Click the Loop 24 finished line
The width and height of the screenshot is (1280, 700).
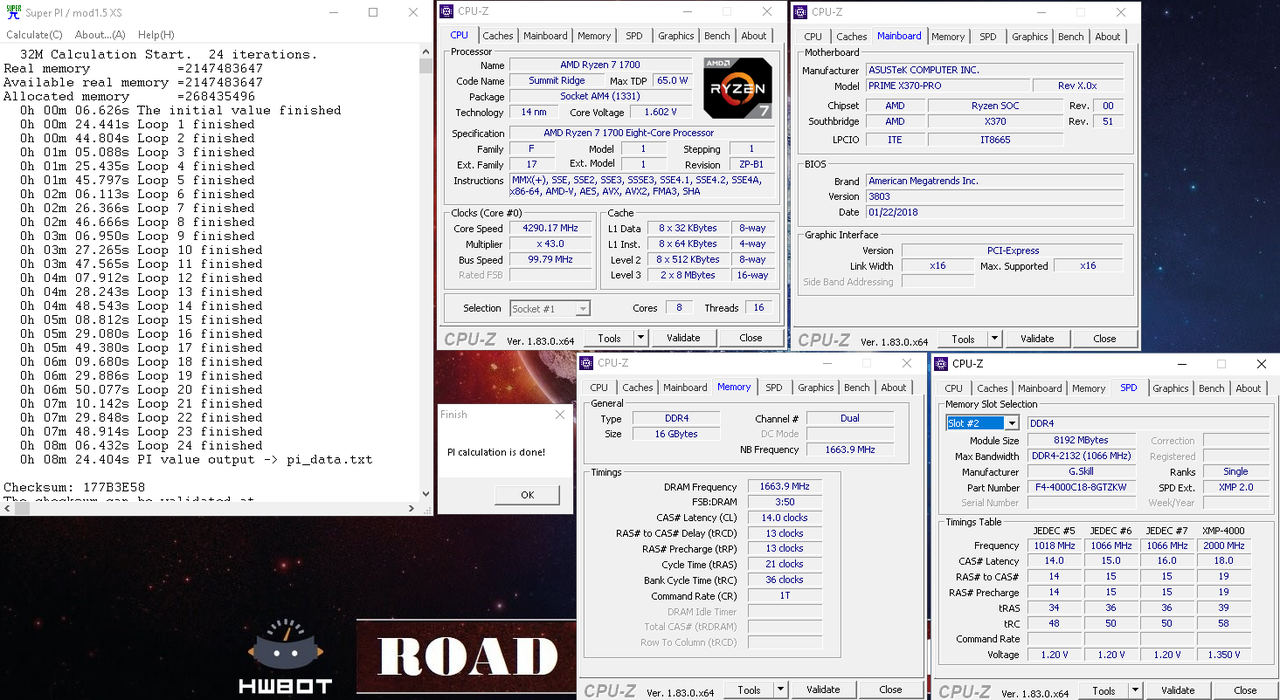(x=141, y=446)
